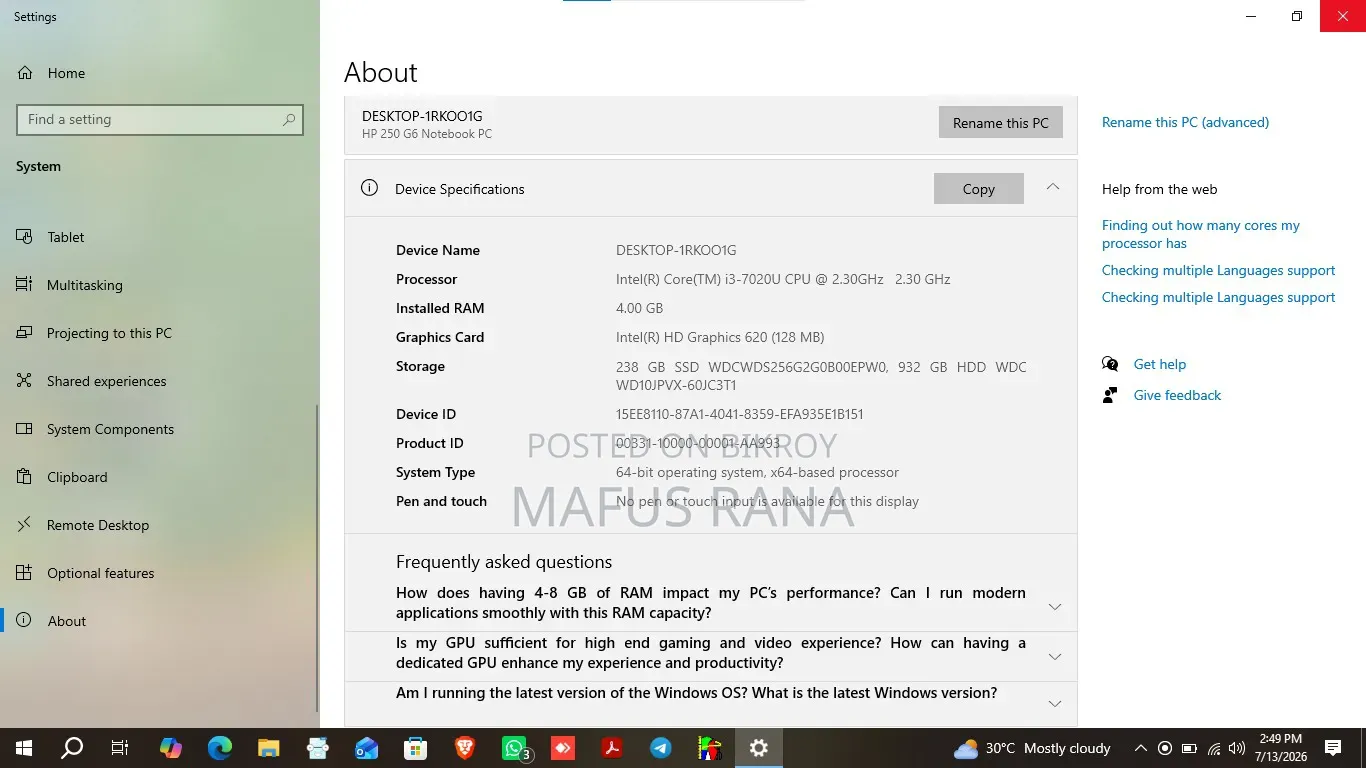Click the Storage value text

(821, 376)
